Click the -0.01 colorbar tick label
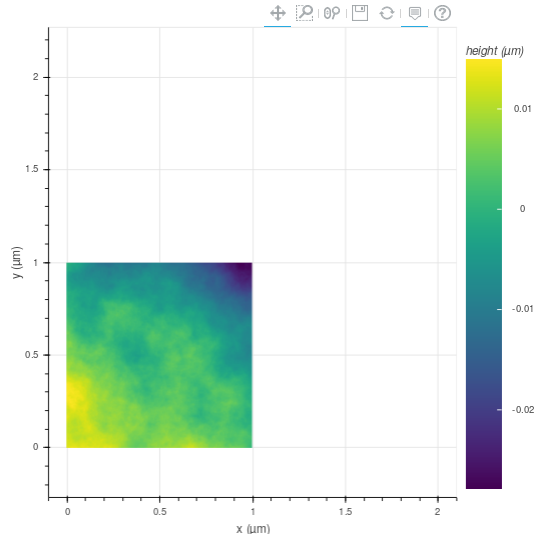The height and width of the screenshot is (534, 538). [523, 309]
